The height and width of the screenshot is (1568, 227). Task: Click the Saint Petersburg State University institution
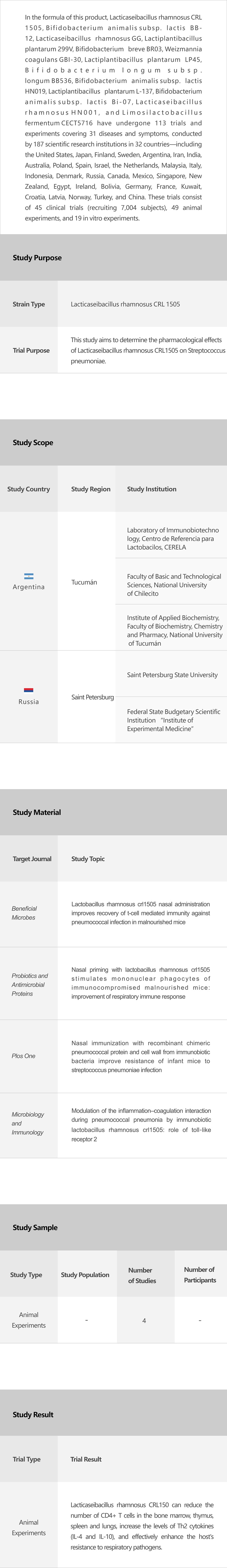click(172, 674)
